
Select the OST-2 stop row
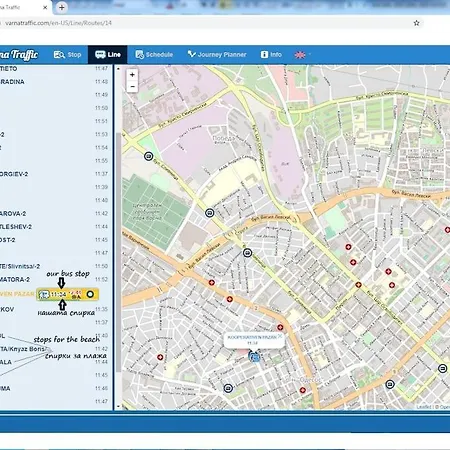click(55, 240)
